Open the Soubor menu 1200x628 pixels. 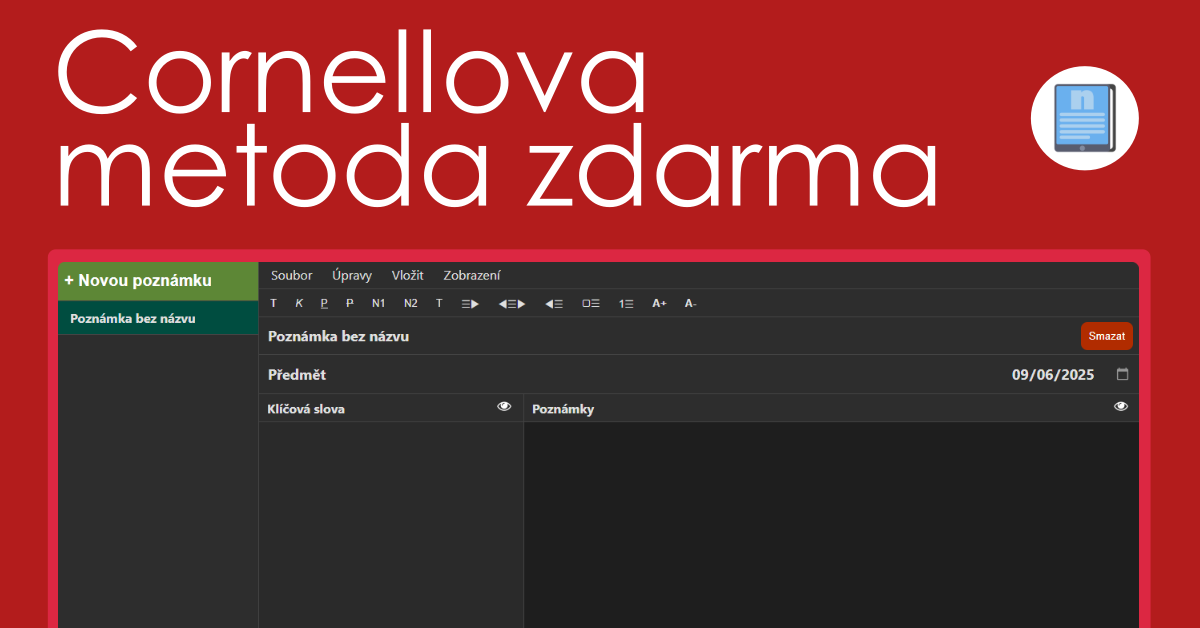pyautogui.click(x=292, y=275)
